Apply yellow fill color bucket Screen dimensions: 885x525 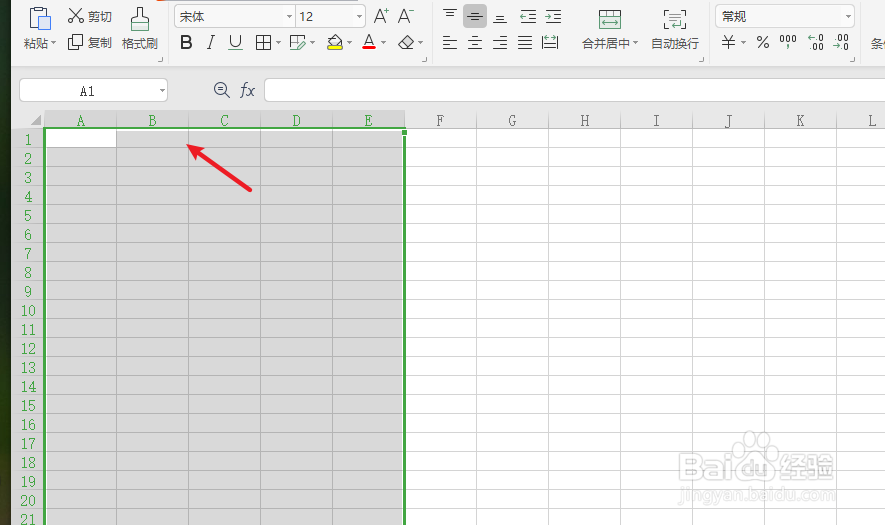tap(335, 42)
